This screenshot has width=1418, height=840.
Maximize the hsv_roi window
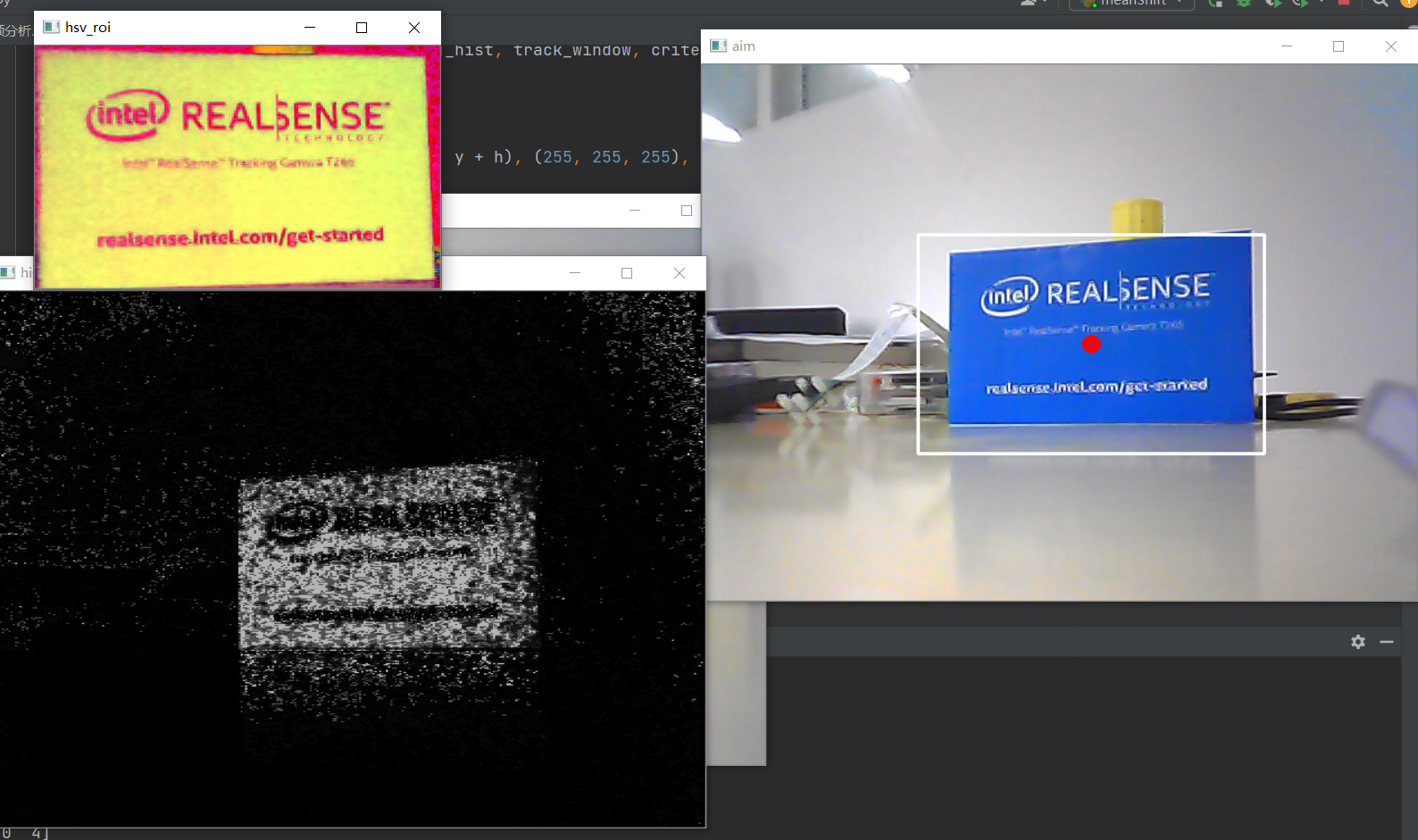(362, 27)
